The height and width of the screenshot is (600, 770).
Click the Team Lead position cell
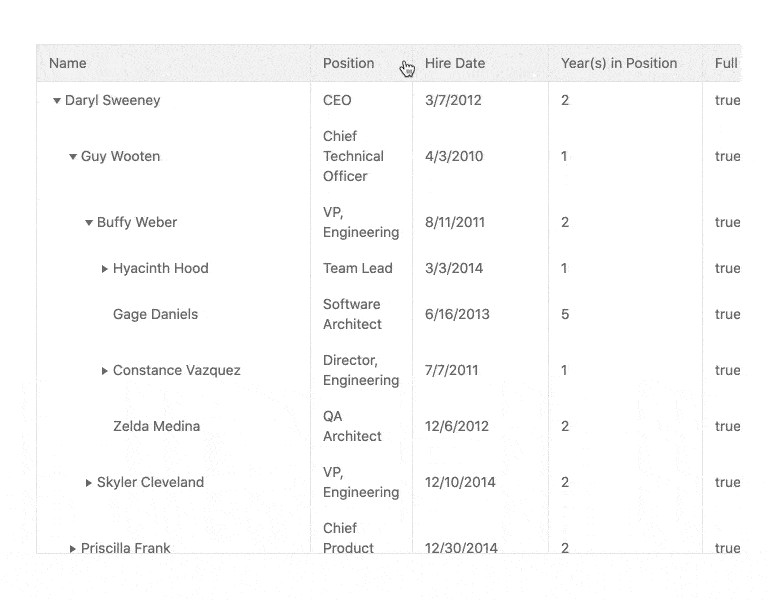click(x=357, y=268)
